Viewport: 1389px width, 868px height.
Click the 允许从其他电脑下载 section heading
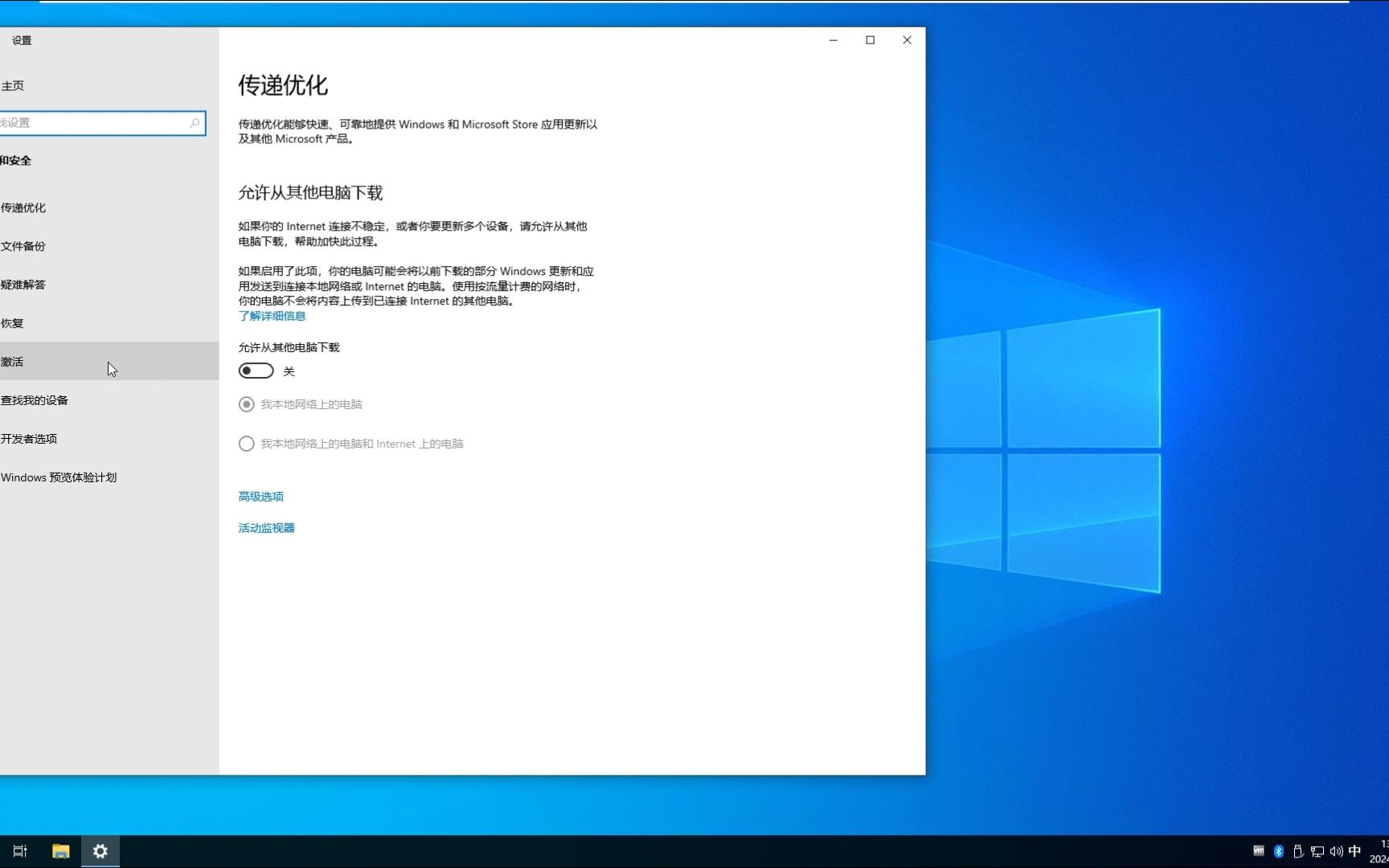[310, 193]
